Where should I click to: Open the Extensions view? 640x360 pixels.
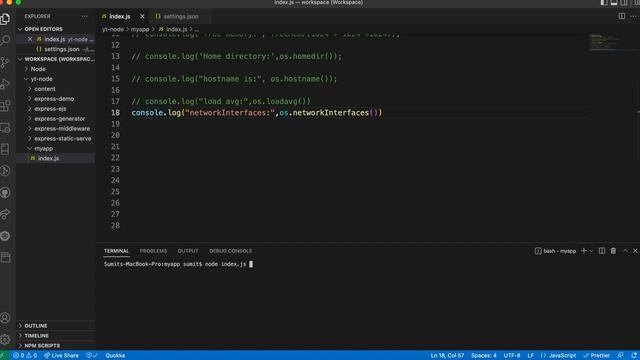(x=6, y=106)
